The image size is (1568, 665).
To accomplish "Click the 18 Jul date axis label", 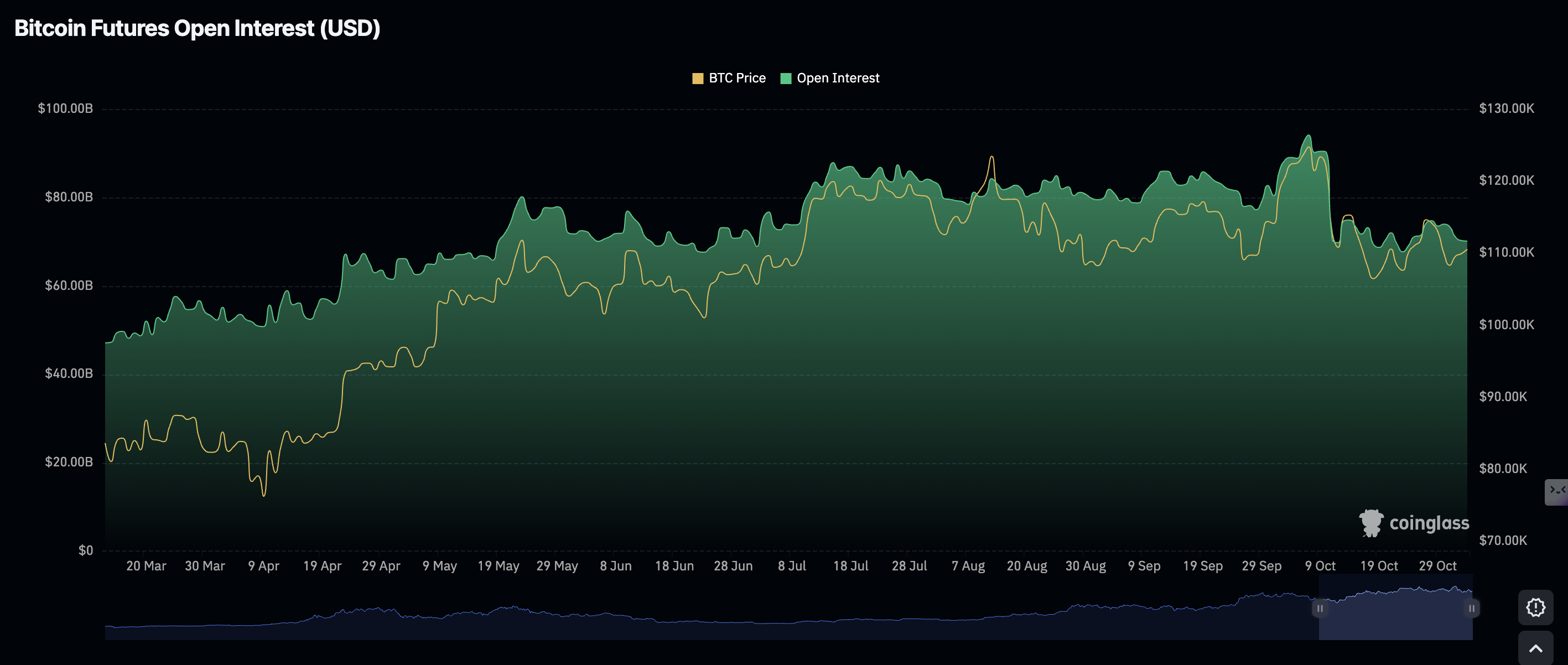I will pos(850,566).
